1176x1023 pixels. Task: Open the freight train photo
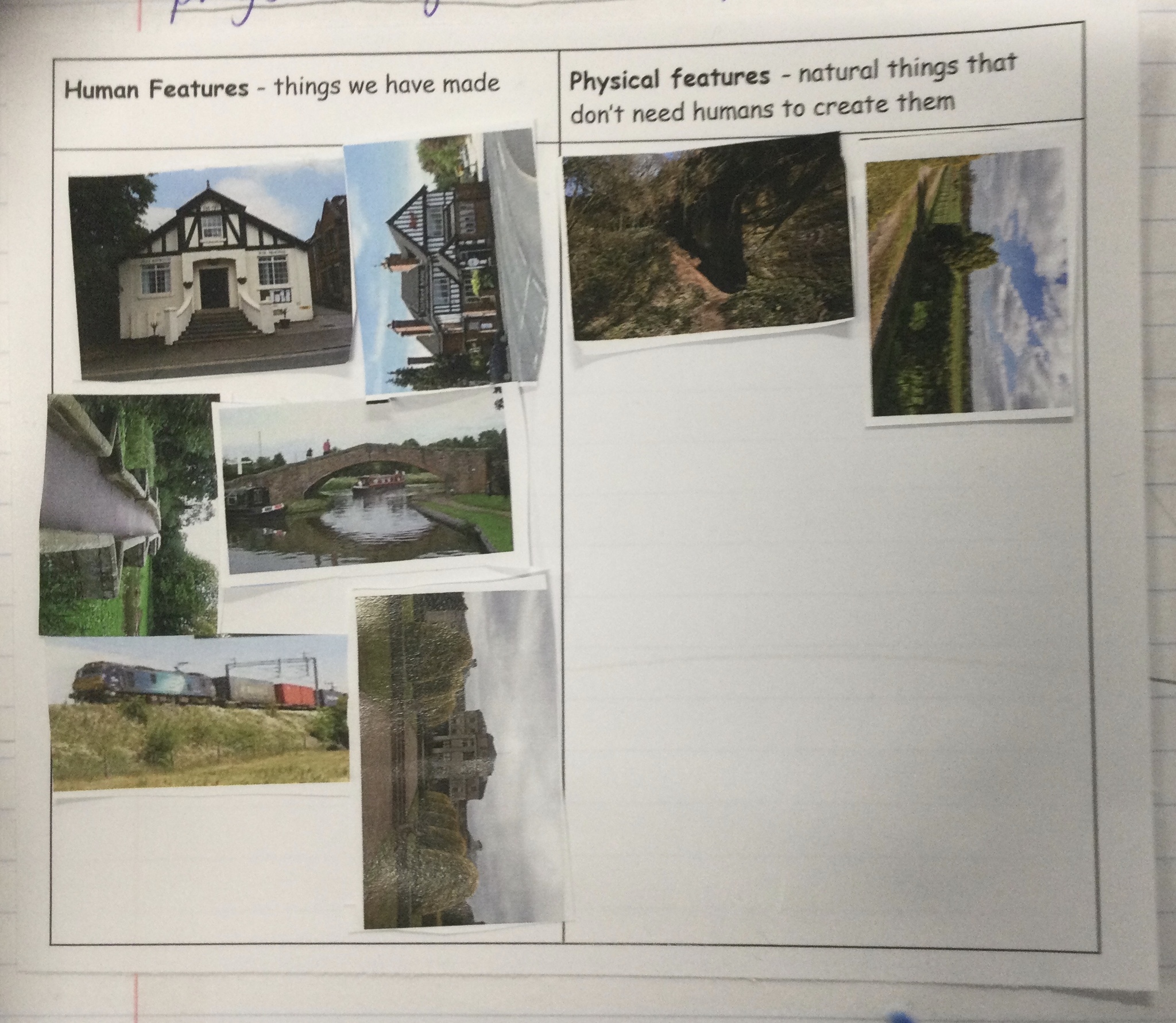tap(198, 712)
